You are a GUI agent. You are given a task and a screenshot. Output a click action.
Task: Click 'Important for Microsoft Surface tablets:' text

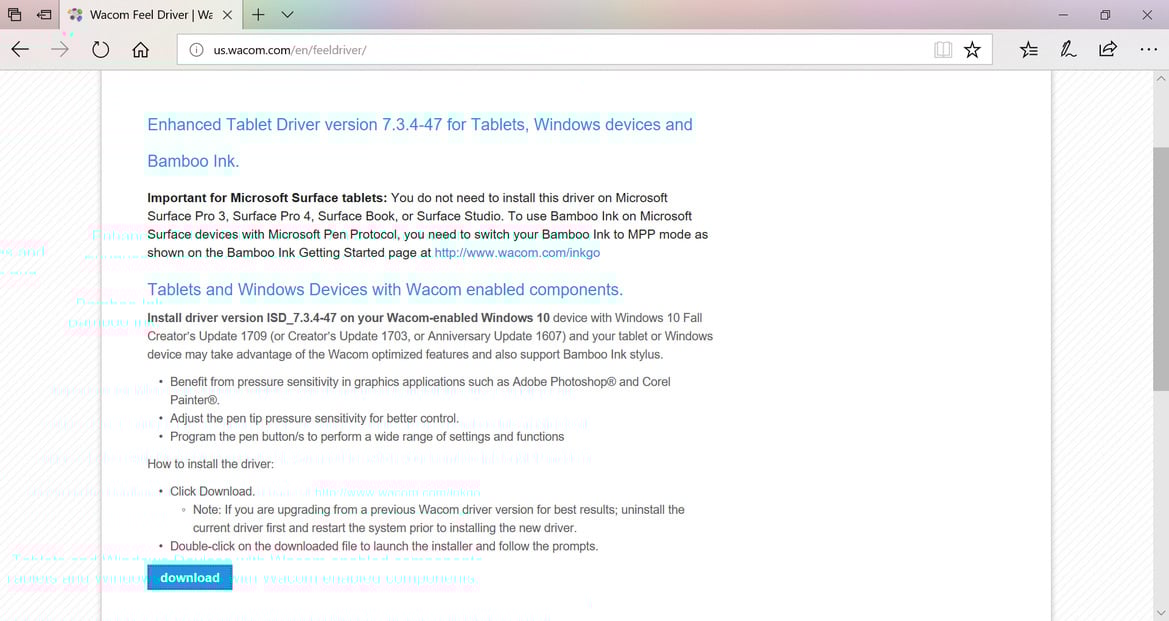(267, 198)
